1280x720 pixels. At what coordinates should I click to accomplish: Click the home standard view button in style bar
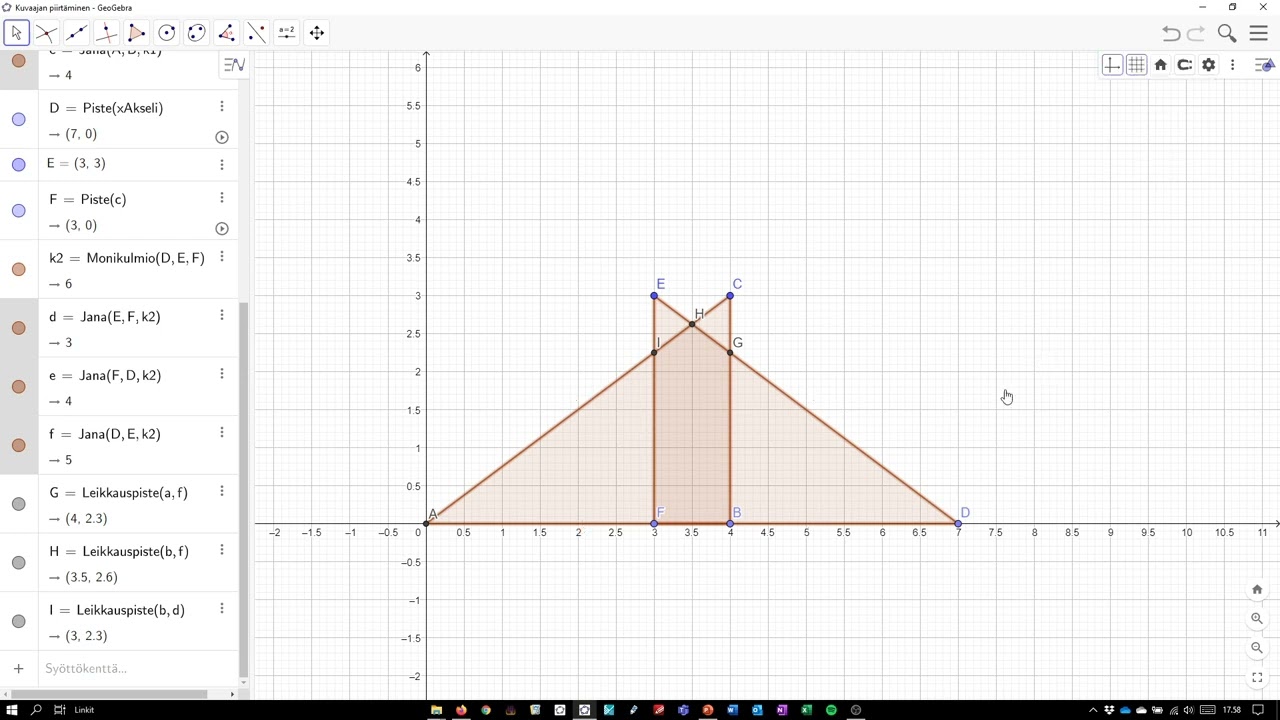(x=1160, y=65)
